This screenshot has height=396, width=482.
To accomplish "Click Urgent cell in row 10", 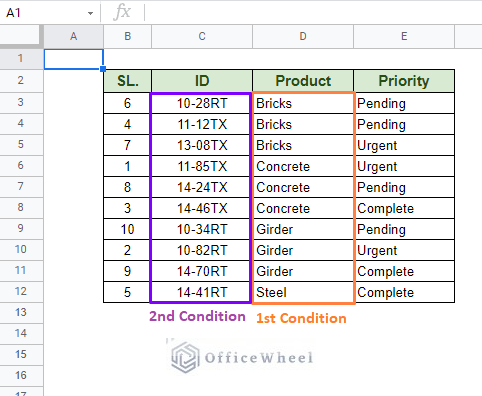I will tap(404, 250).
